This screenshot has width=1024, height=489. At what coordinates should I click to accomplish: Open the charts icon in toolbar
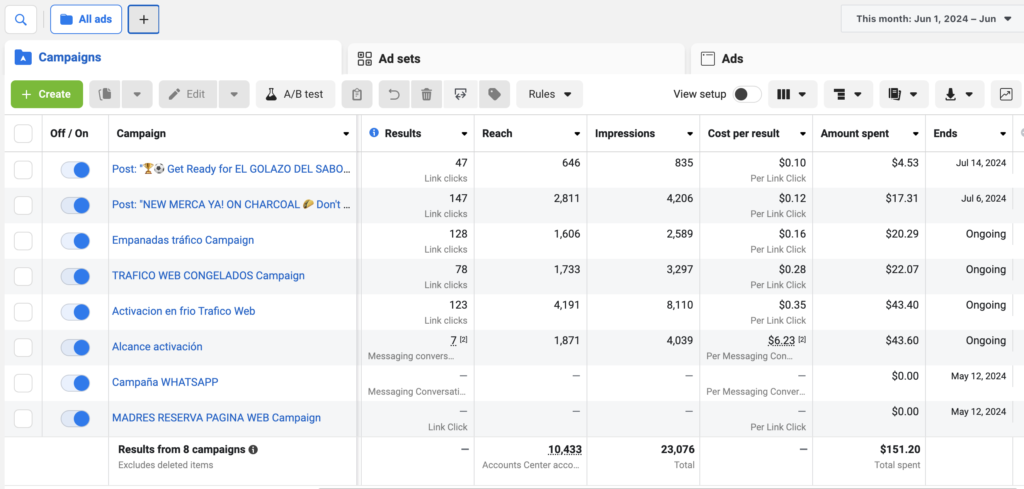pos(1006,94)
